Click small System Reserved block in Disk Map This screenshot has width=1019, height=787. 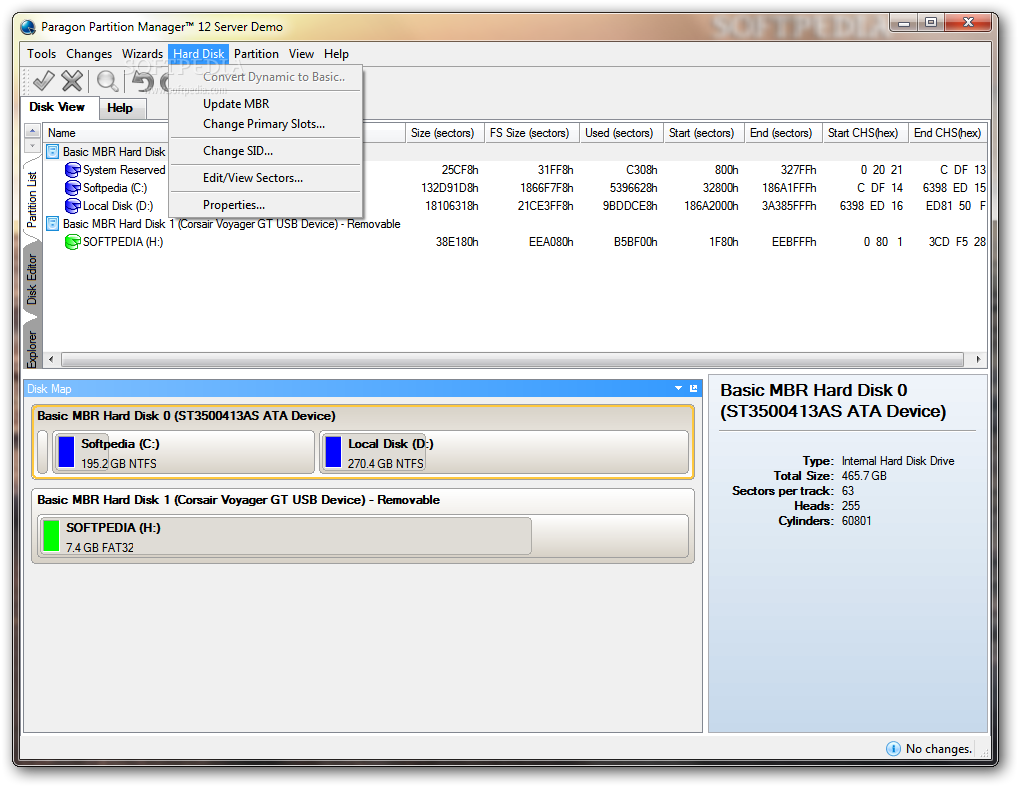[x=43, y=452]
